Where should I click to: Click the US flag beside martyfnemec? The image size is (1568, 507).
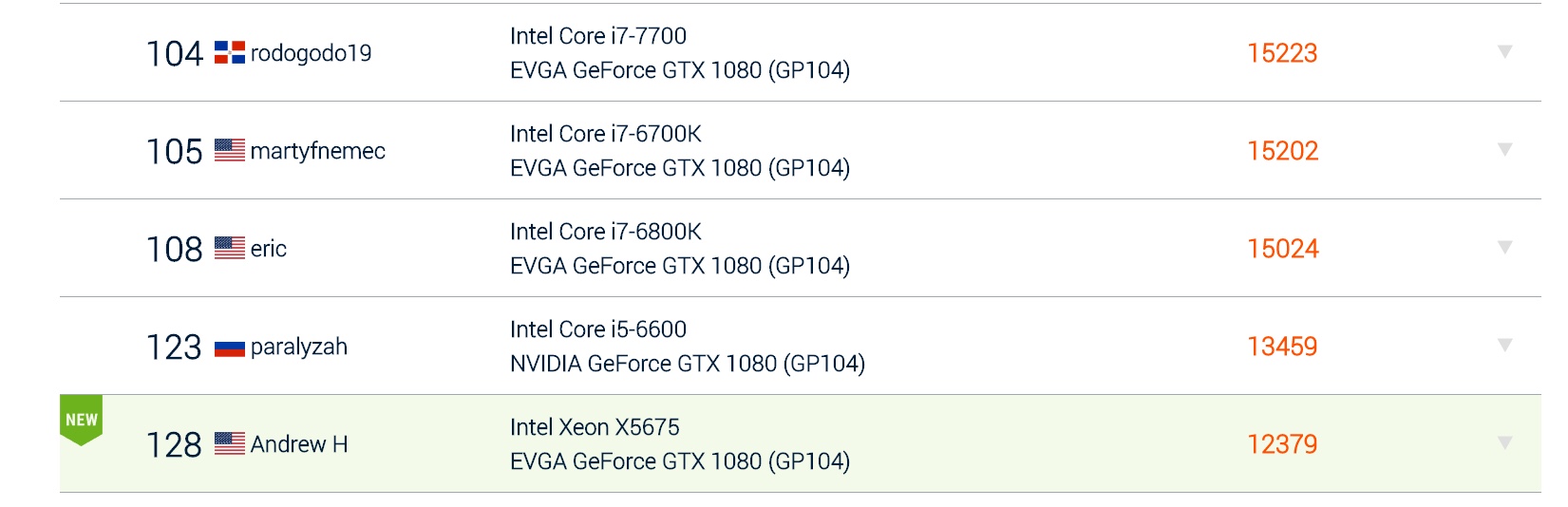pyautogui.click(x=230, y=151)
